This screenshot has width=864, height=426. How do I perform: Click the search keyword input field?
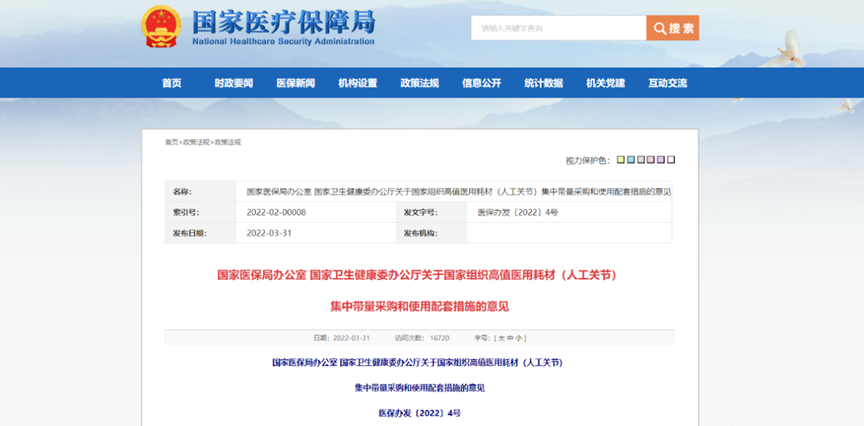coord(558,28)
